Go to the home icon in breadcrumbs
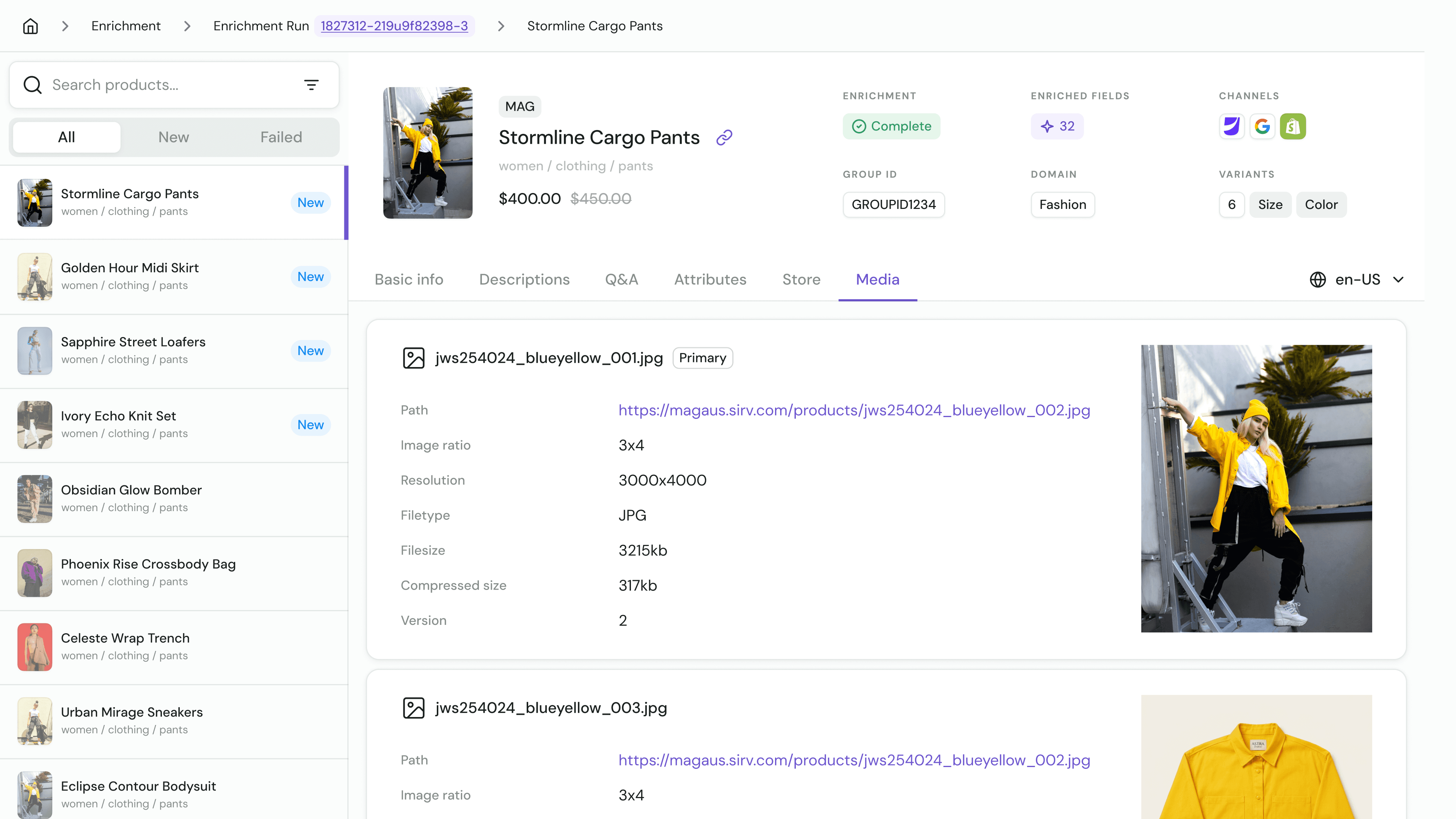The width and height of the screenshot is (1456, 819). pyautogui.click(x=30, y=26)
